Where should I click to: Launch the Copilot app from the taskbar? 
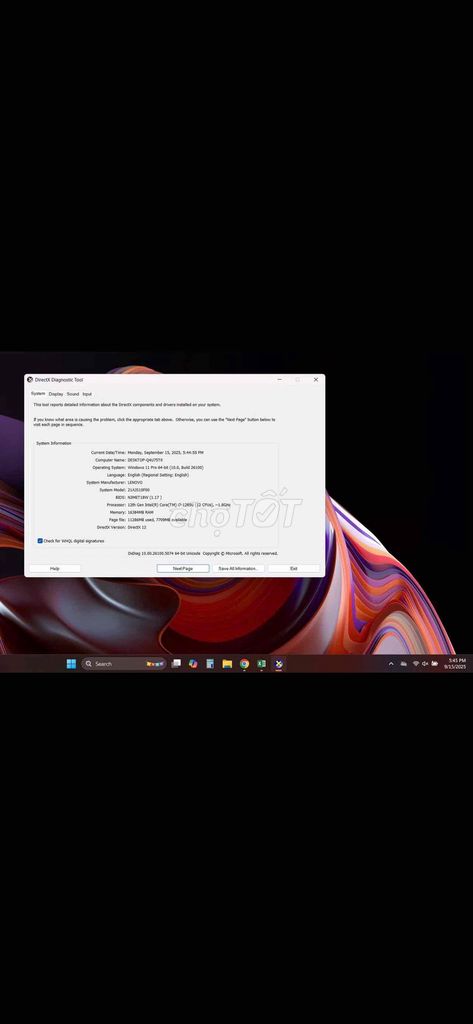point(193,664)
